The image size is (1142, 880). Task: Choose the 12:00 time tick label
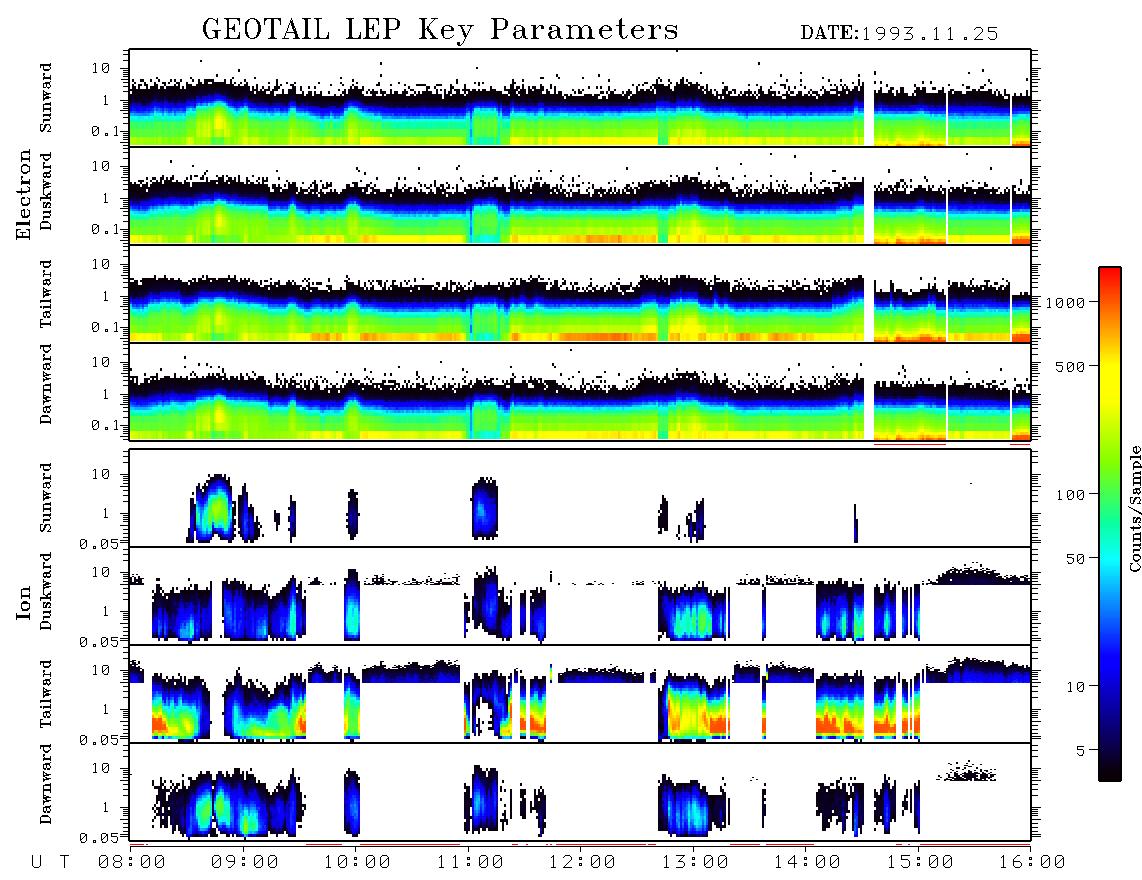click(x=582, y=862)
